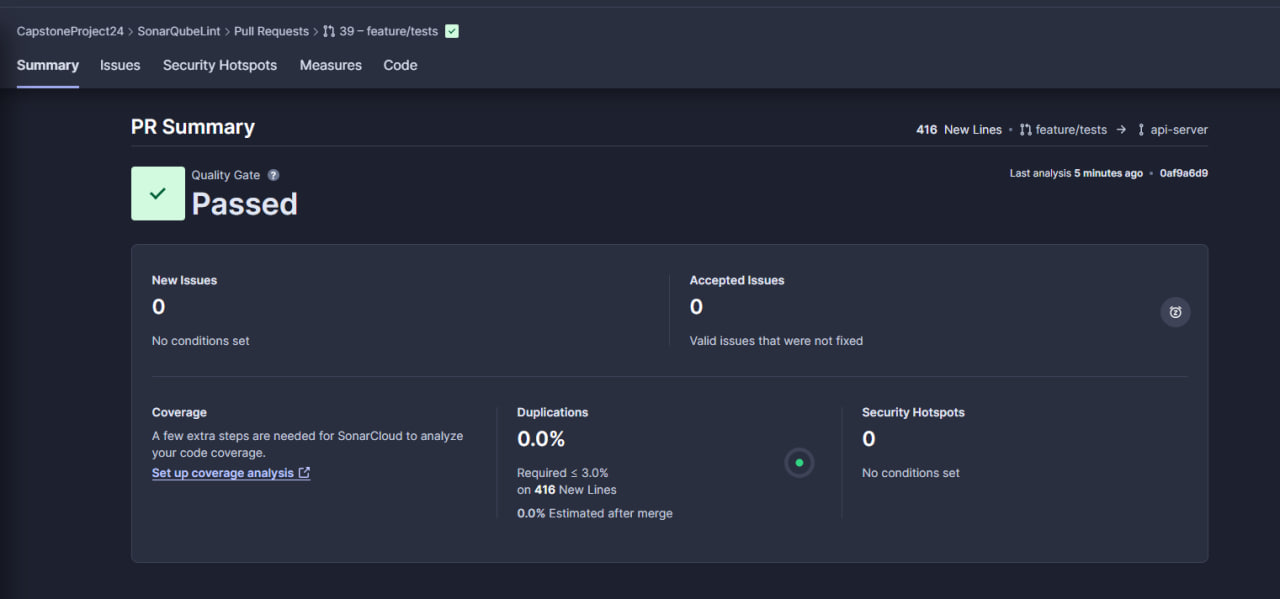The image size is (1280, 599).
Task: Switch to the Issues tab
Action: (x=120, y=65)
